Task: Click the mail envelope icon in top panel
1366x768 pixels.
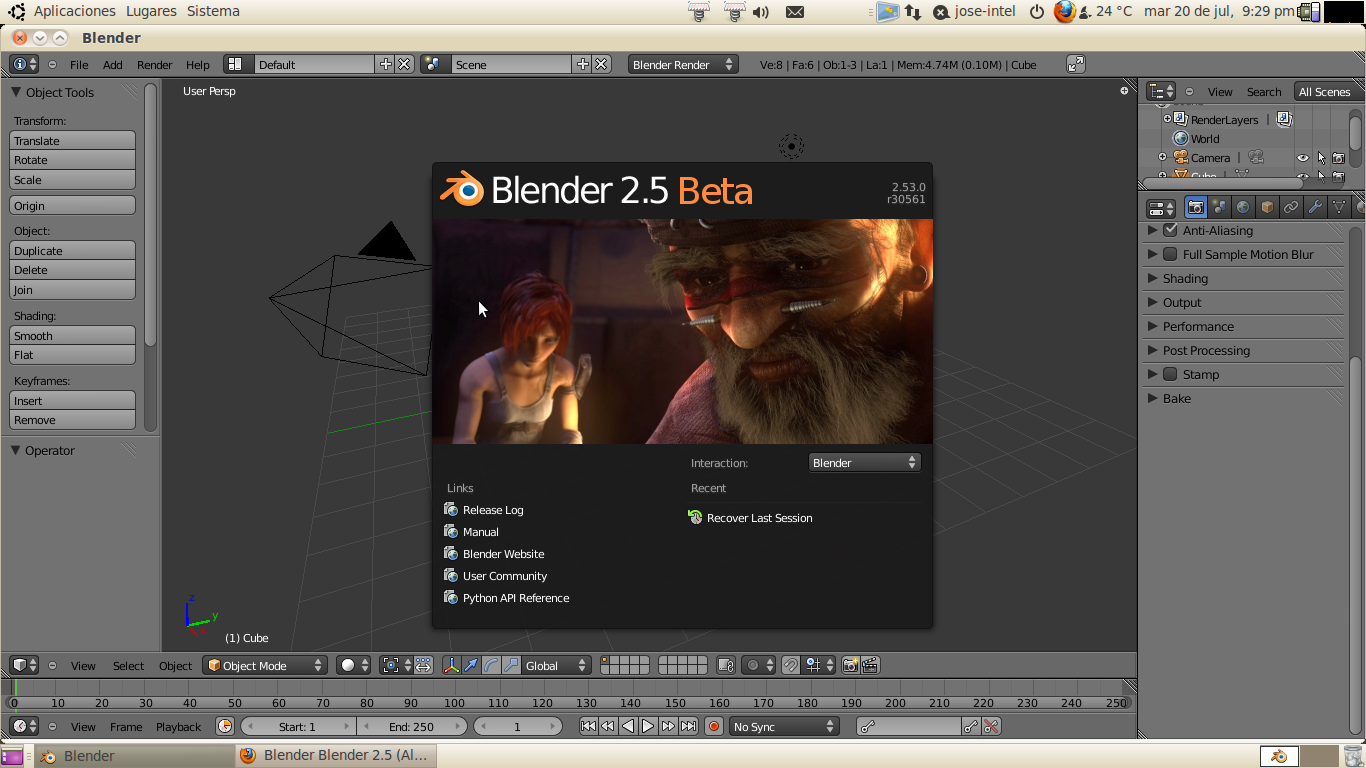Action: point(795,12)
